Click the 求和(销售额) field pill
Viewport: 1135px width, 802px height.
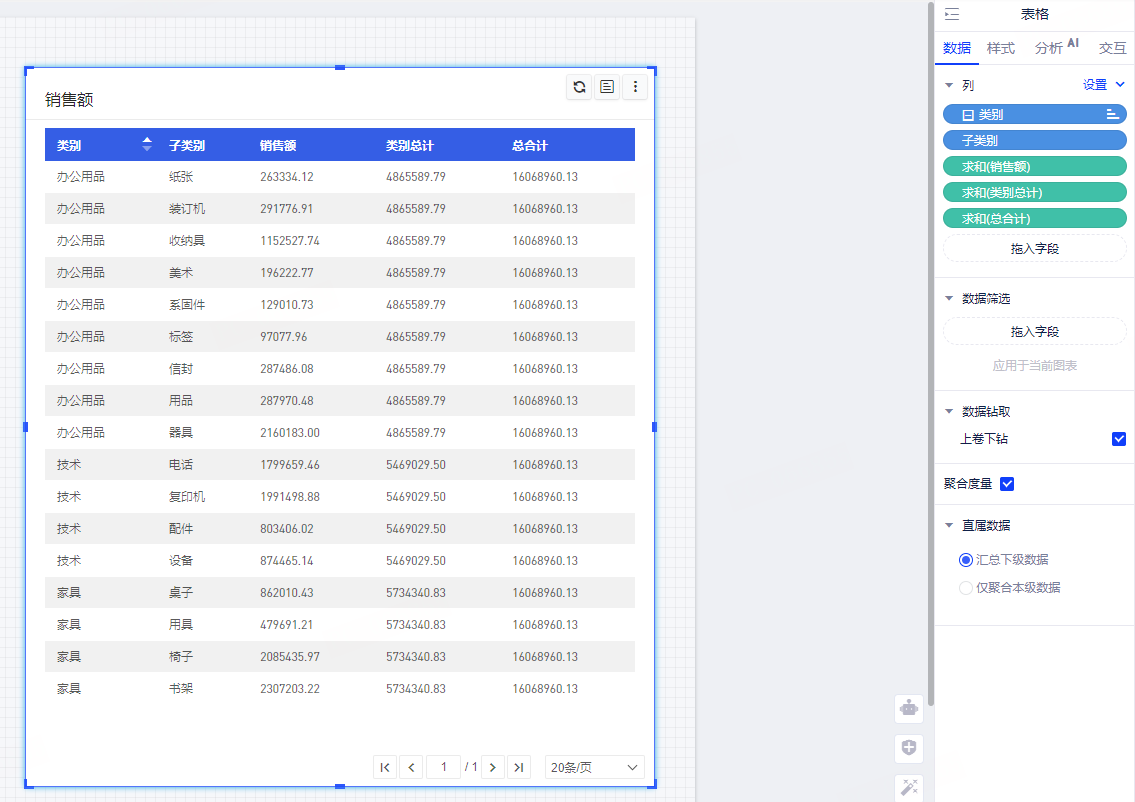click(x=1034, y=167)
